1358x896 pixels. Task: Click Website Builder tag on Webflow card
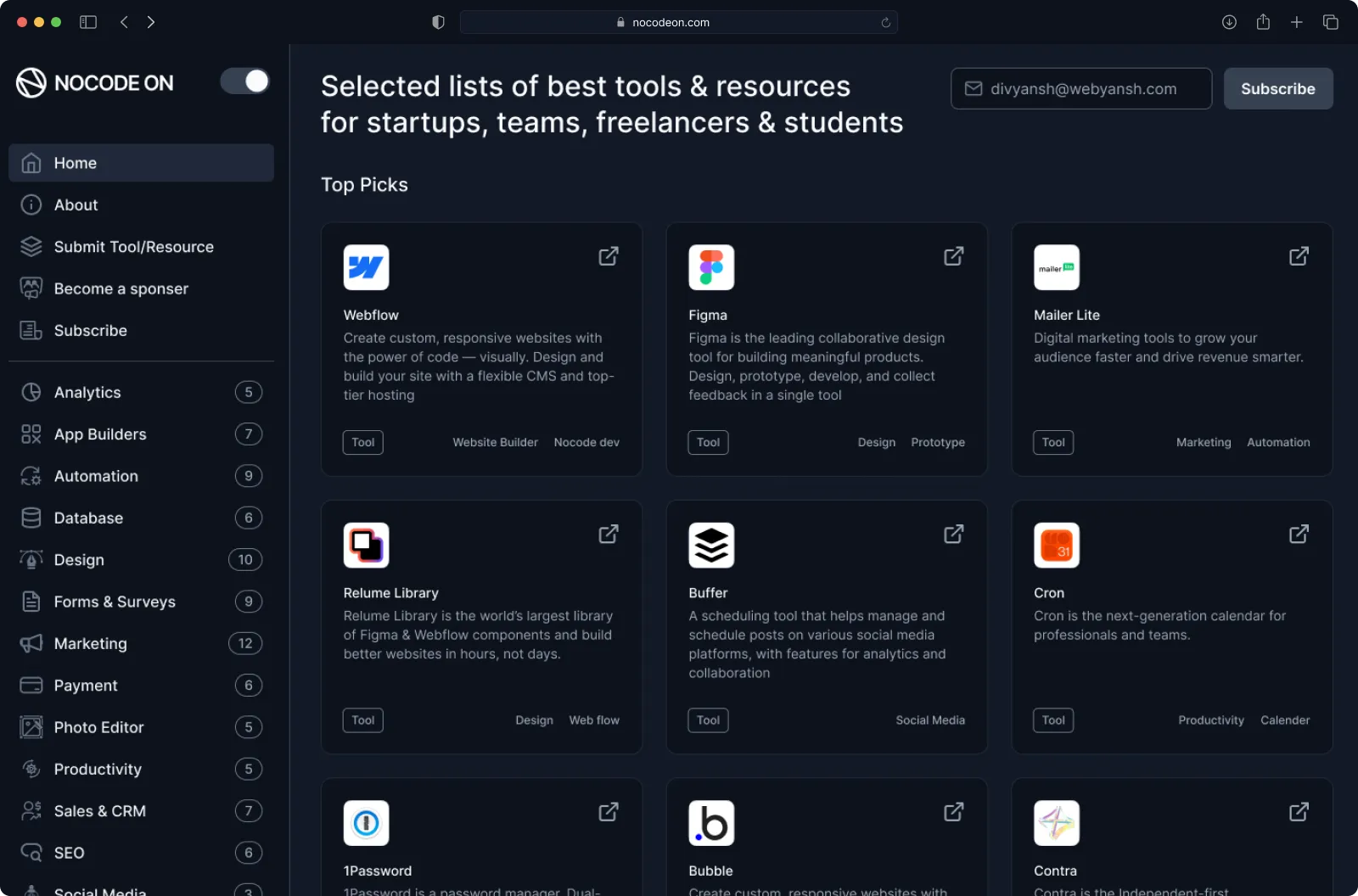[x=496, y=442]
